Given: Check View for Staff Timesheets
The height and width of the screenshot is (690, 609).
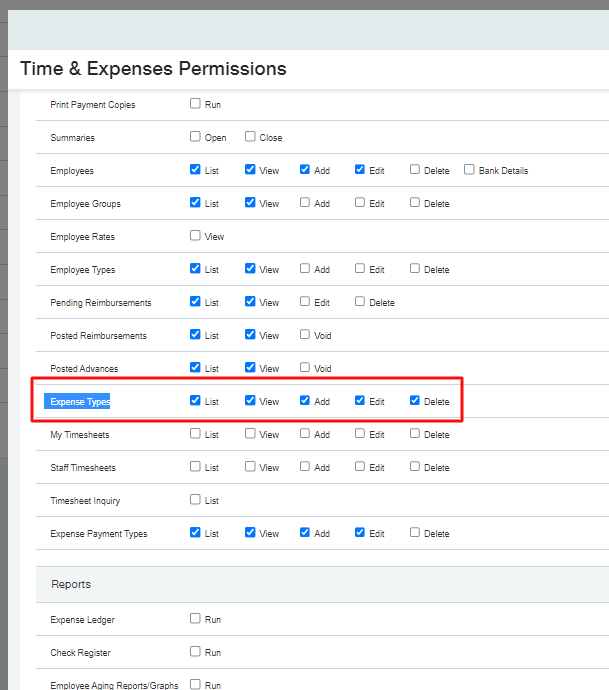Looking at the screenshot, I should tap(250, 466).
